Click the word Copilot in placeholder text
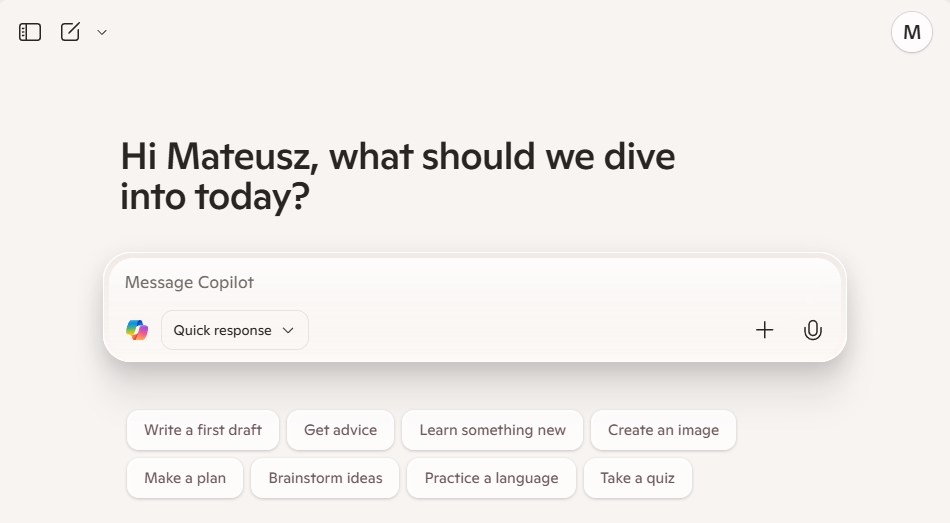The width and height of the screenshot is (950, 523). click(226, 283)
